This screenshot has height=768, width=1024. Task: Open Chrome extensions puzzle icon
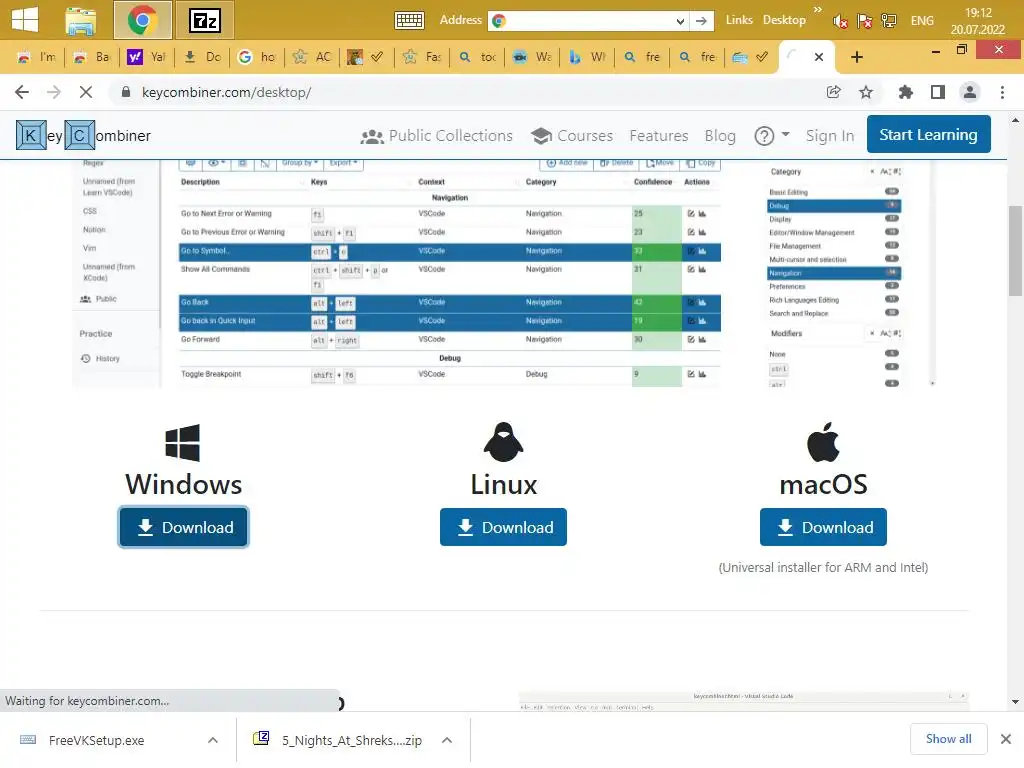905,92
